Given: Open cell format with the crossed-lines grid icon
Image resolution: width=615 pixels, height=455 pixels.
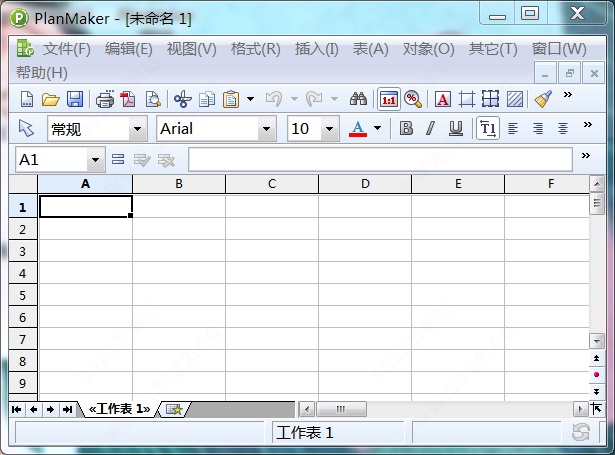Looking at the screenshot, I should coord(467,99).
